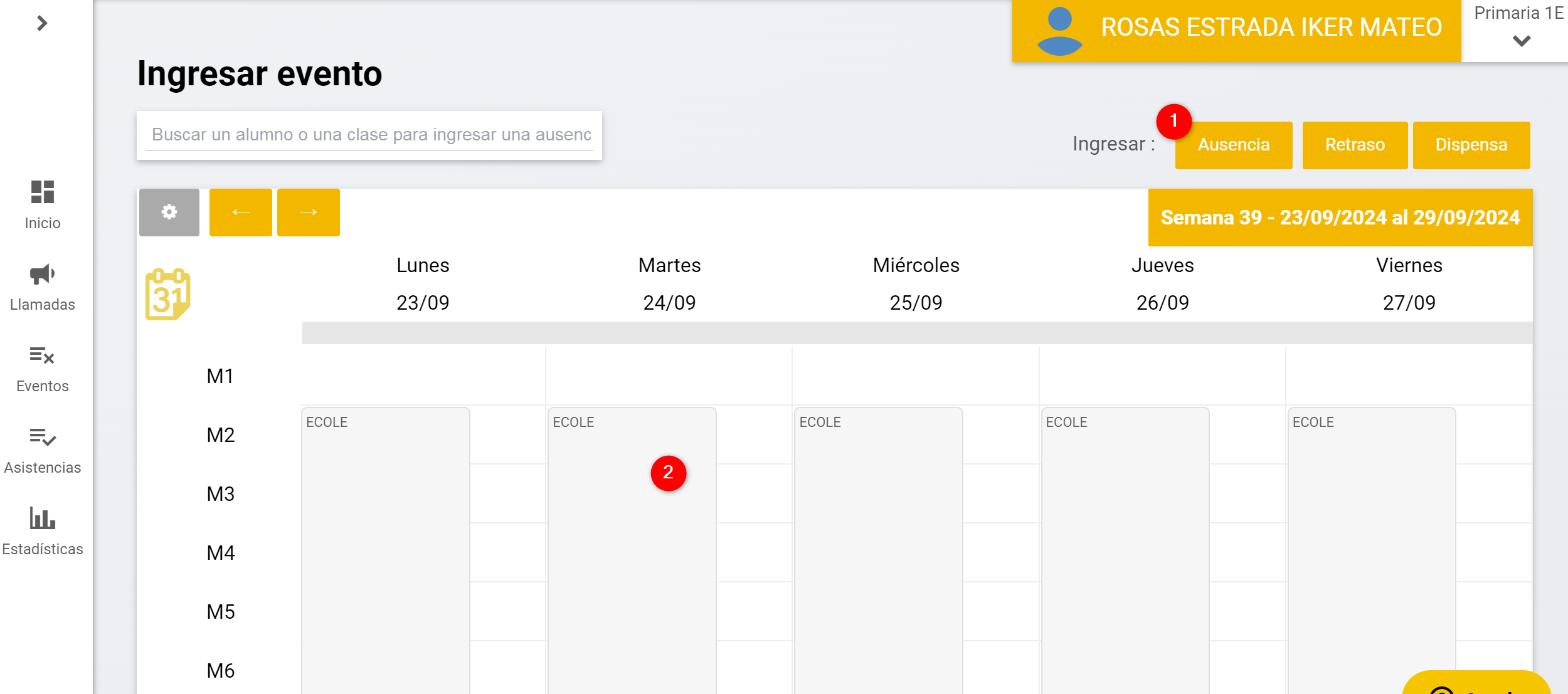Viewport: 1568px width, 694px height.
Task: Open Asistencias checklist icon
Action: pyautogui.click(x=42, y=437)
